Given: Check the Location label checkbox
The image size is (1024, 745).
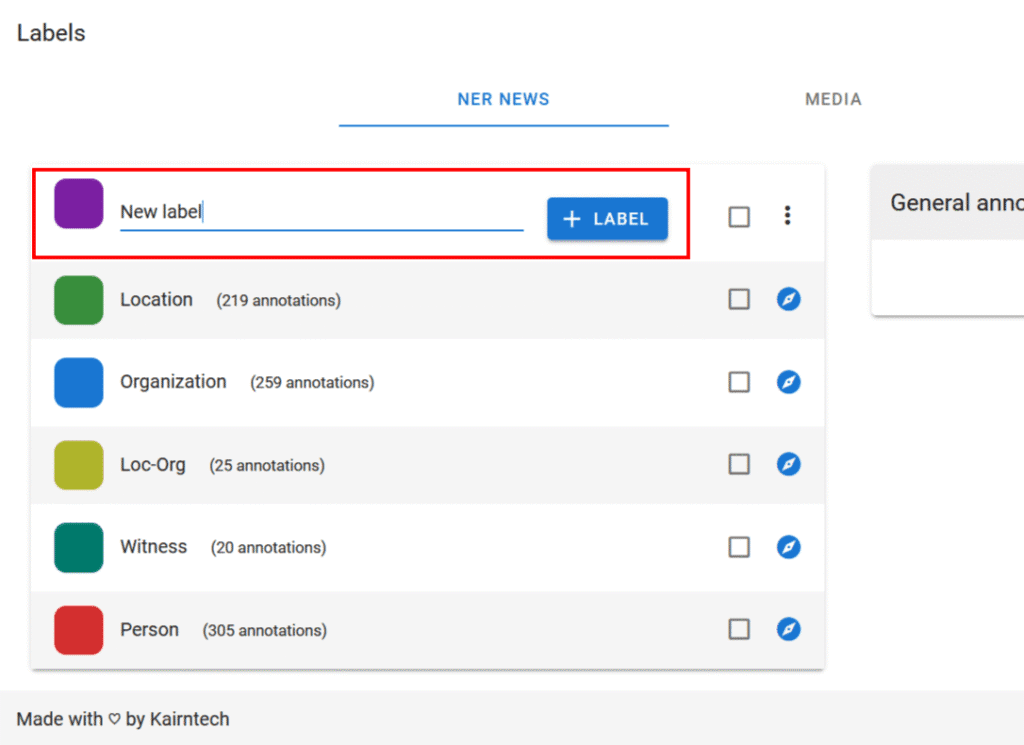Looking at the screenshot, I should tap(739, 299).
